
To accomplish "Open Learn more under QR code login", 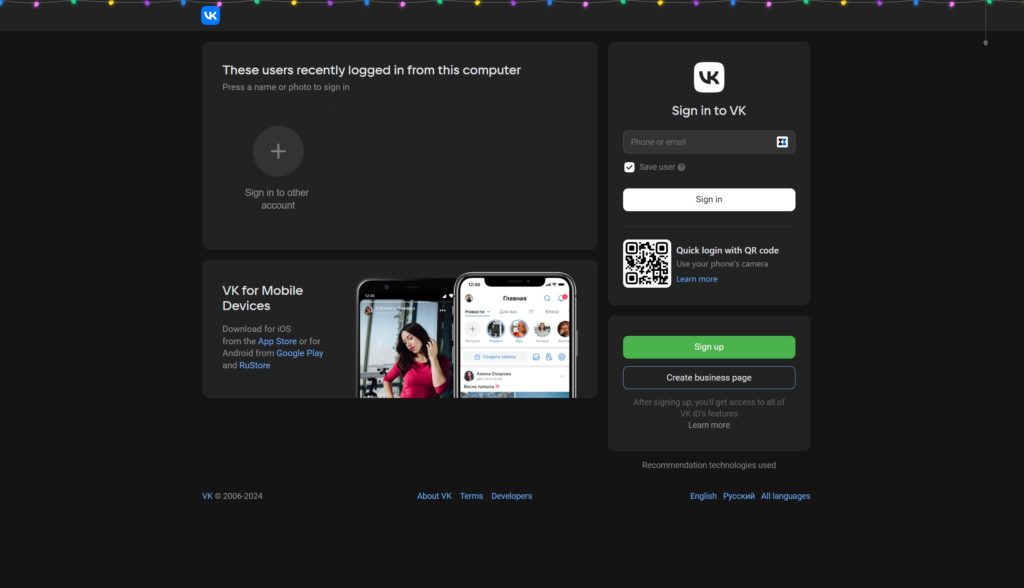I will [x=696, y=279].
